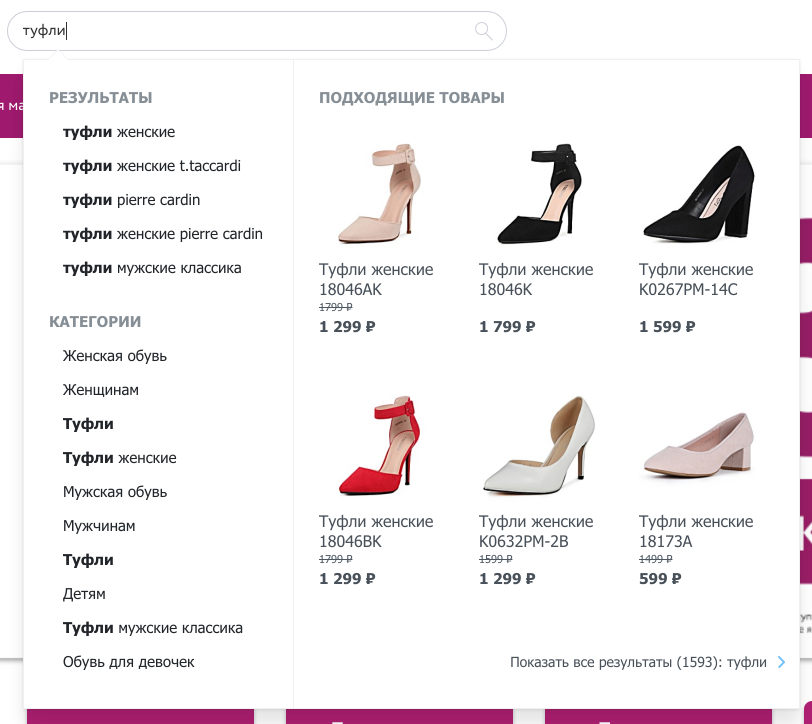This screenshot has height=724, width=812.
Task: Choose suggestion туфли pierre cardin
Action: pyautogui.click(x=131, y=200)
